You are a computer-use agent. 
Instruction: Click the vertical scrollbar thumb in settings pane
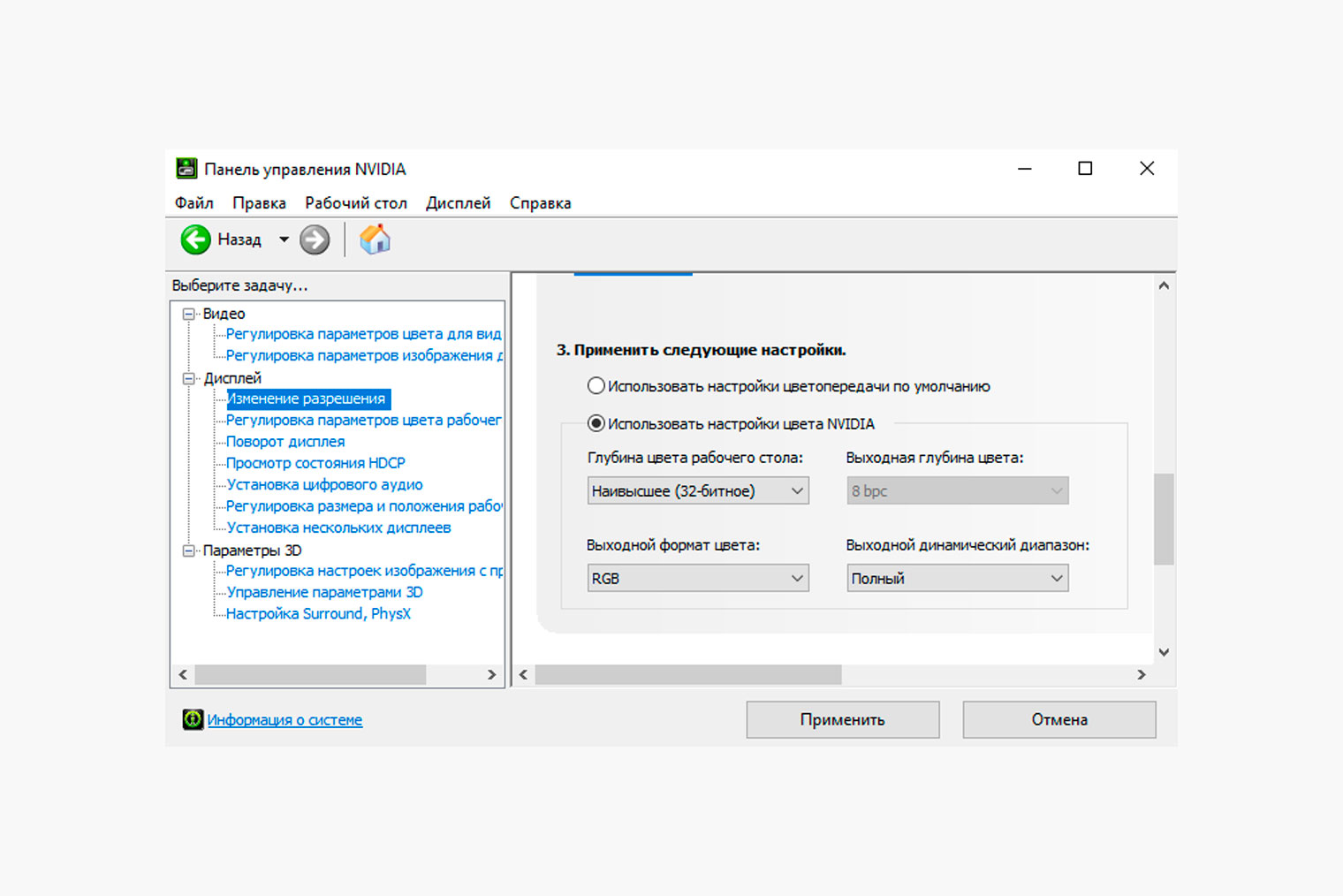coord(1164,519)
